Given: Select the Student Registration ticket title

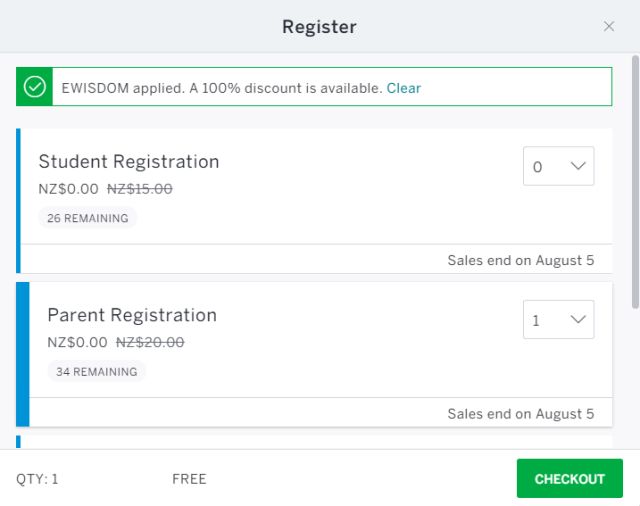Looking at the screenshot, I should (129, 162).
